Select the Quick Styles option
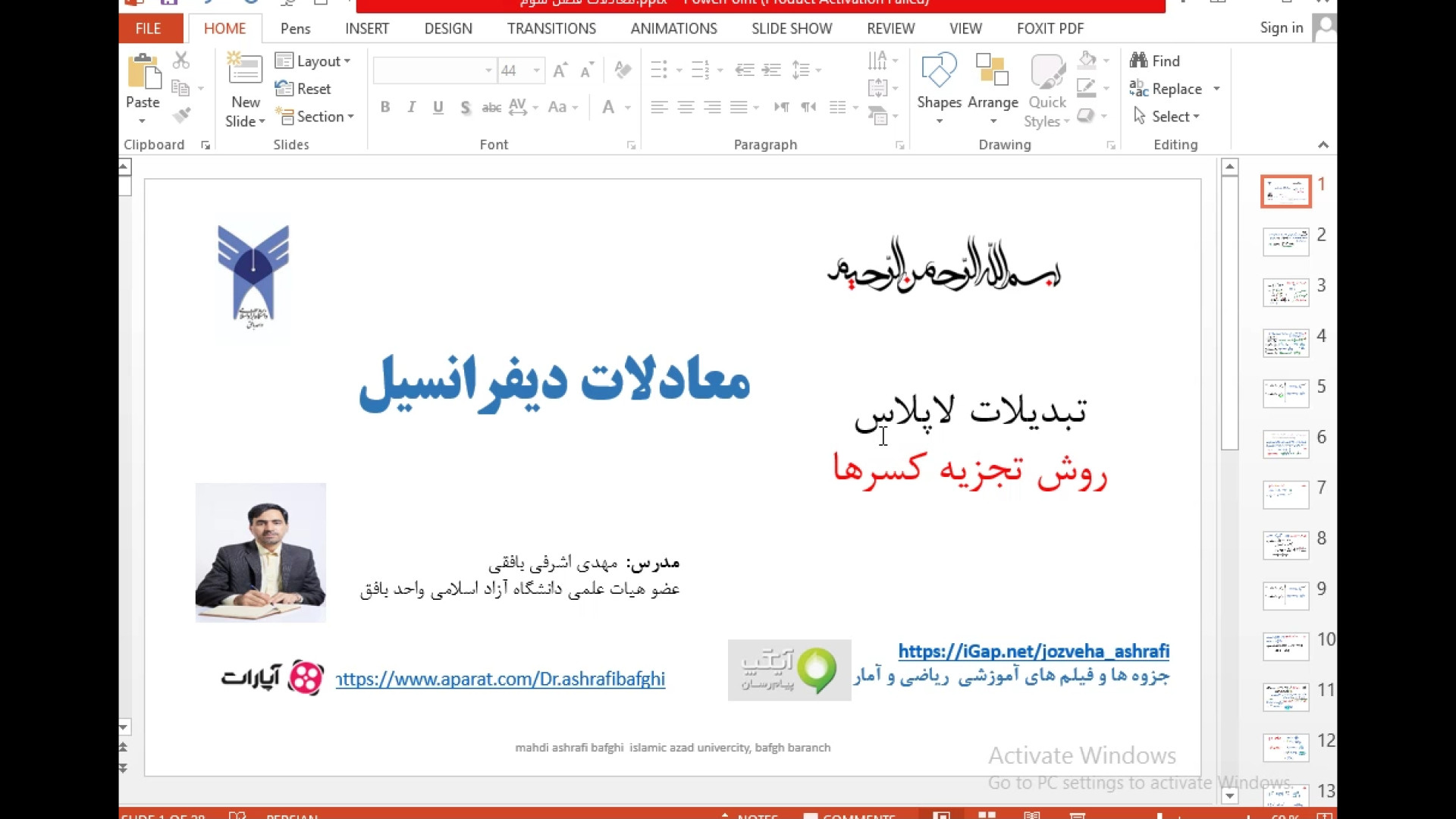Screen dimensions: 1456x819 [1046, 89]
